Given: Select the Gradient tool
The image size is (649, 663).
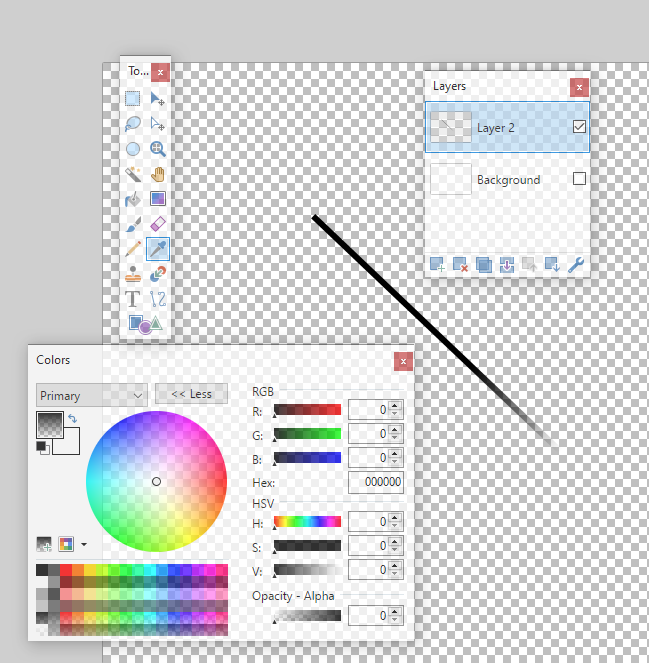Looking at the screenshot, I should point(158,199).
